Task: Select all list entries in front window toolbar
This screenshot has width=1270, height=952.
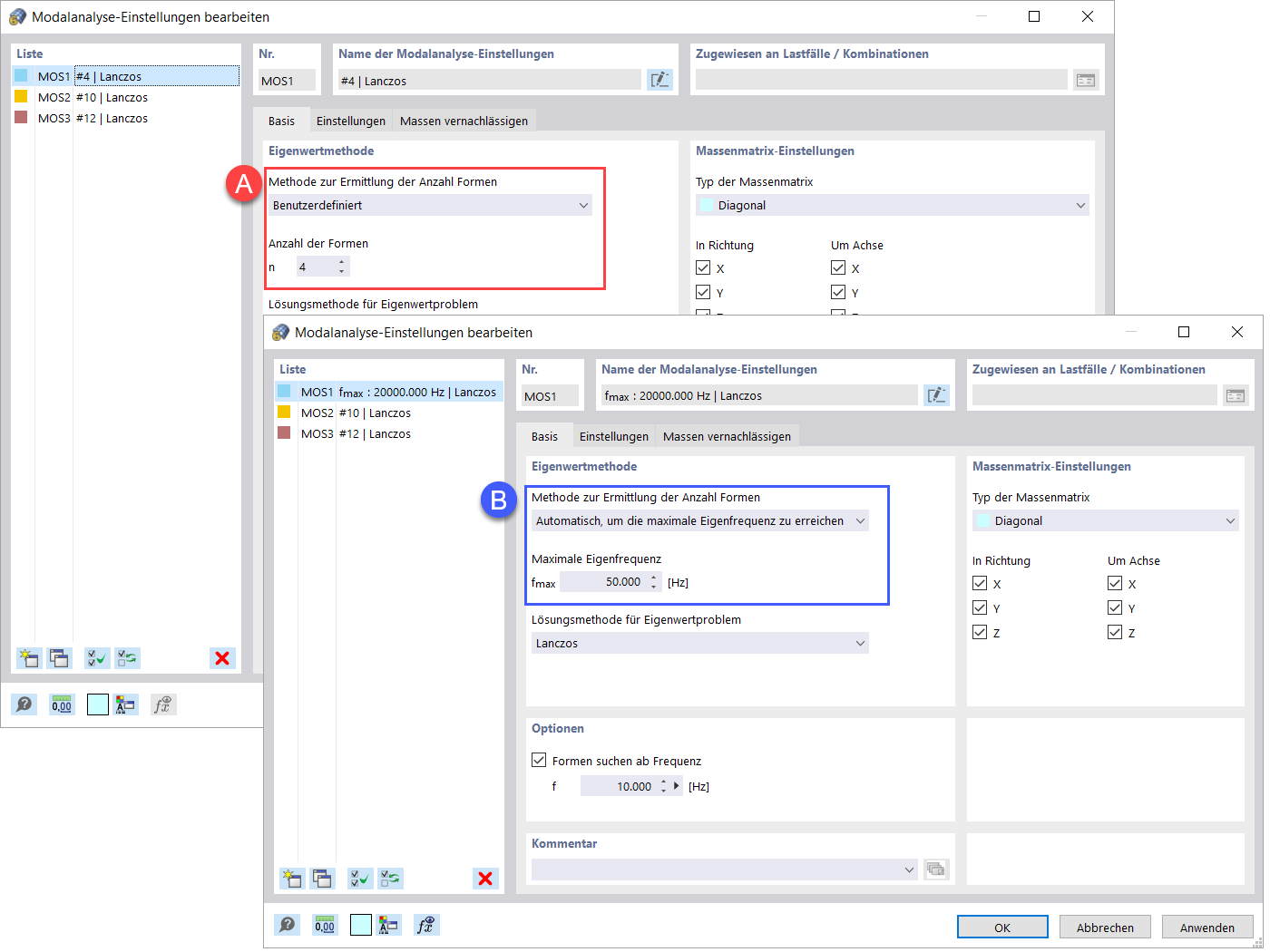Action: tap(360, 878)
